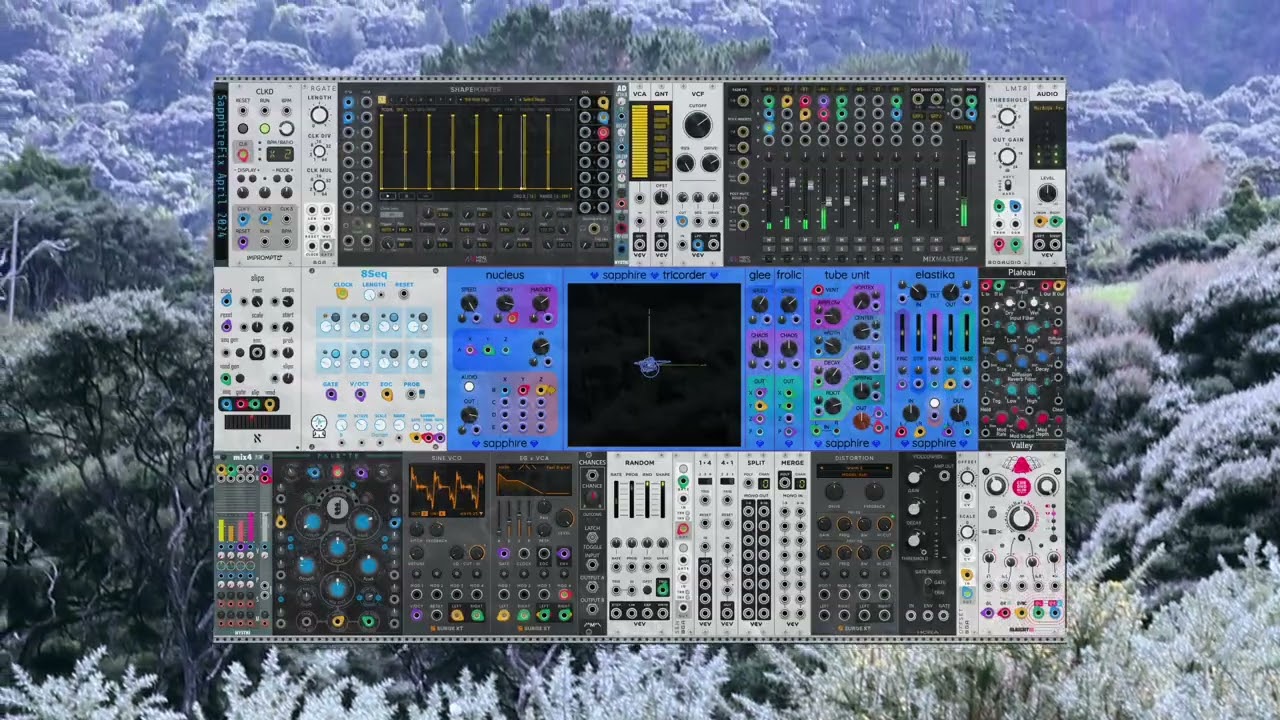Enable Follower GATE mode switch

(928, 582)
